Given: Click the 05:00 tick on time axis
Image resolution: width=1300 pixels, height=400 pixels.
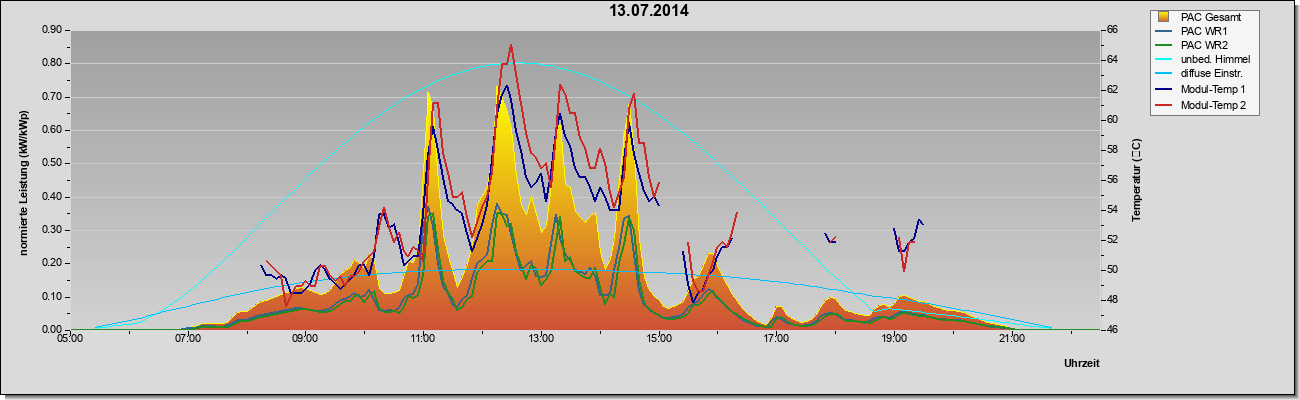Looking at the screenshot, I should (69, 340).
